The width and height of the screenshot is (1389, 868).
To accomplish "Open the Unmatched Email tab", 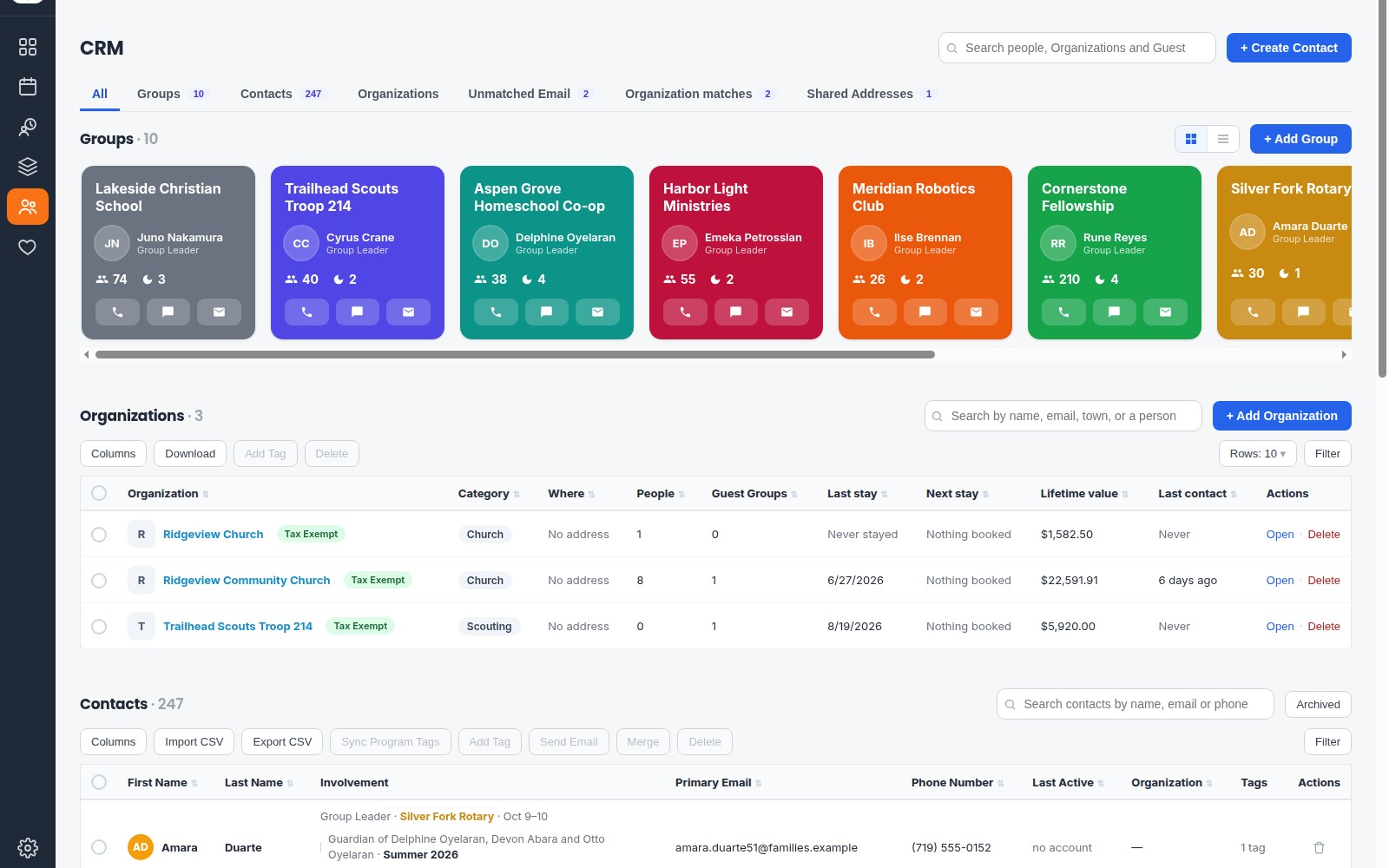I will (530, 94).
